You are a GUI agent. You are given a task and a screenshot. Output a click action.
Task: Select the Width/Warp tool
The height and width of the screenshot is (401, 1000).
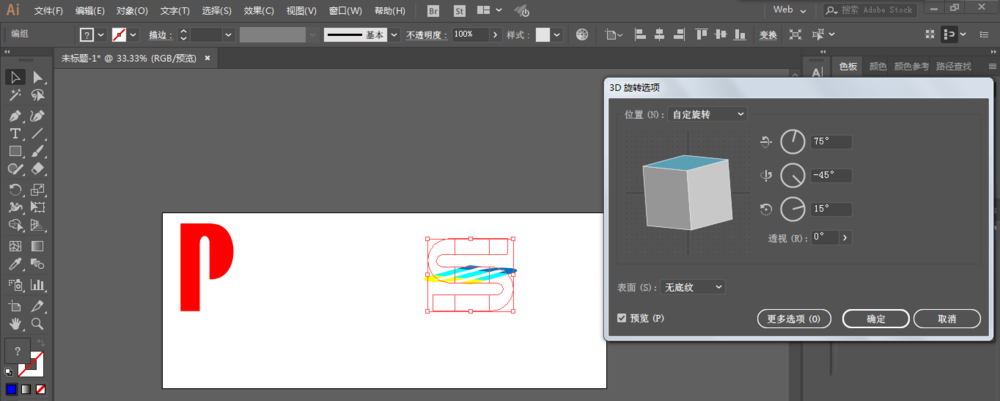[15, 207]
